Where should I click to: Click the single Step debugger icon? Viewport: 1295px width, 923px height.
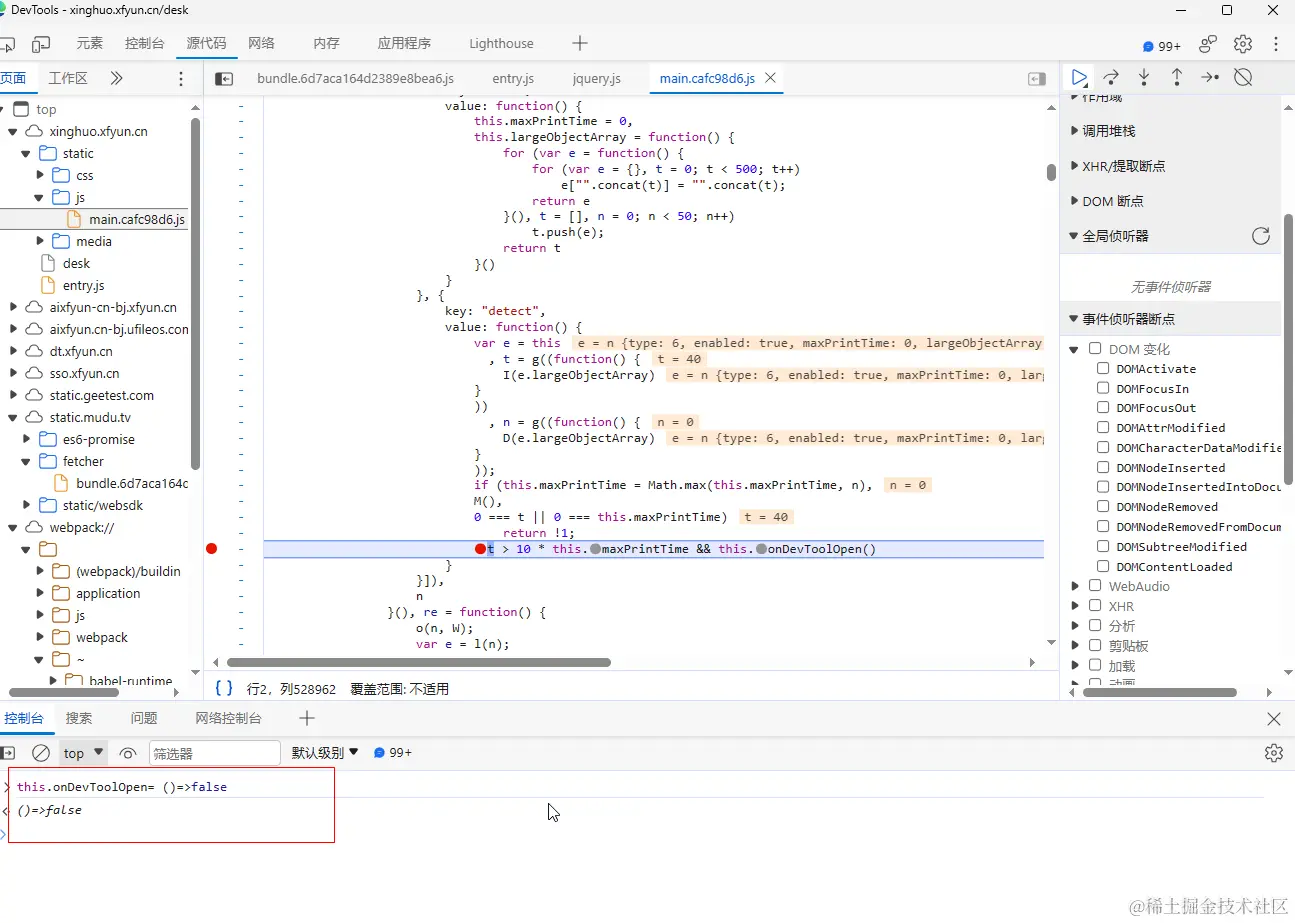1210,77
